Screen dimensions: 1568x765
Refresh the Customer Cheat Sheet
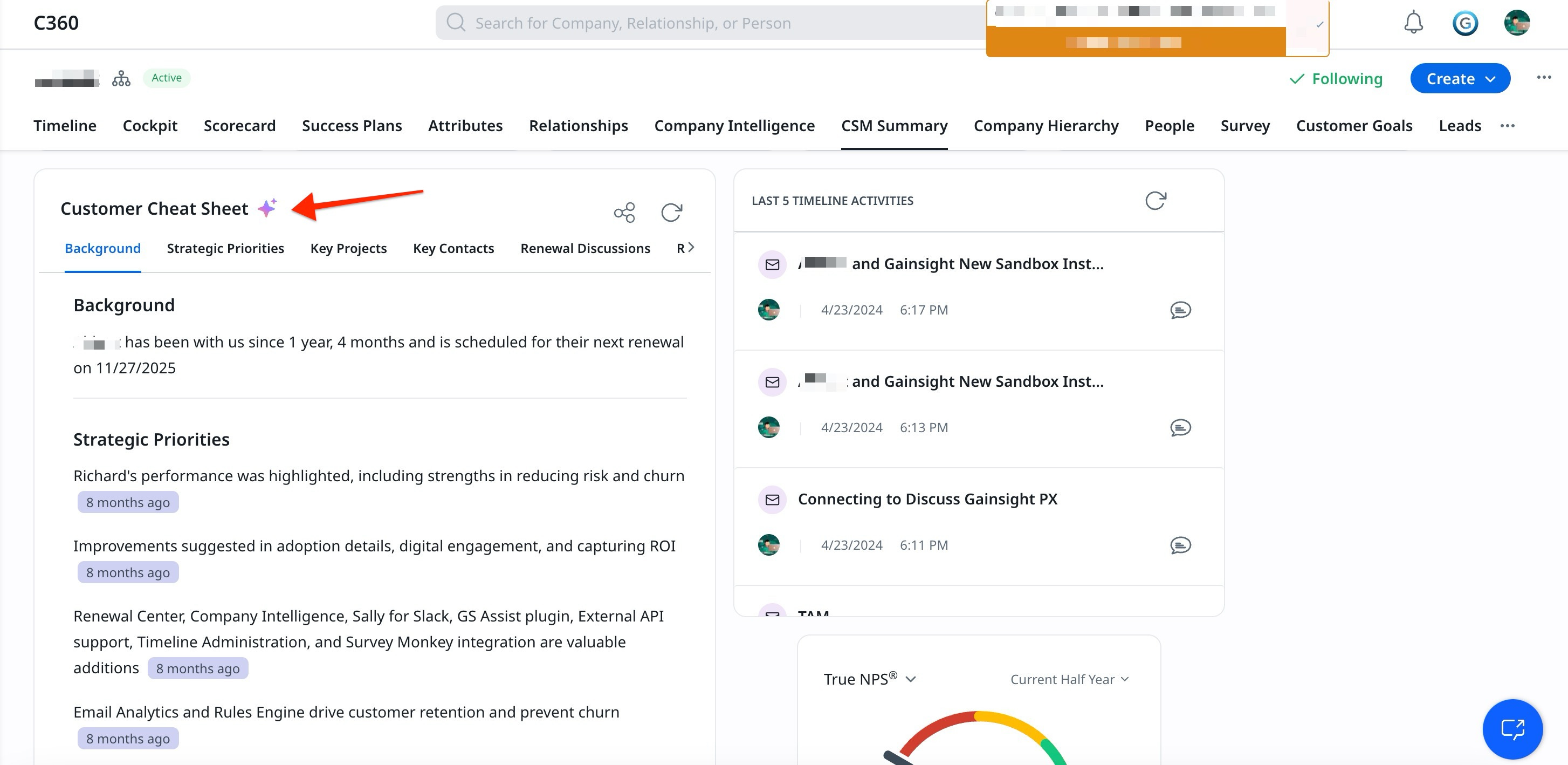[671, 213]
